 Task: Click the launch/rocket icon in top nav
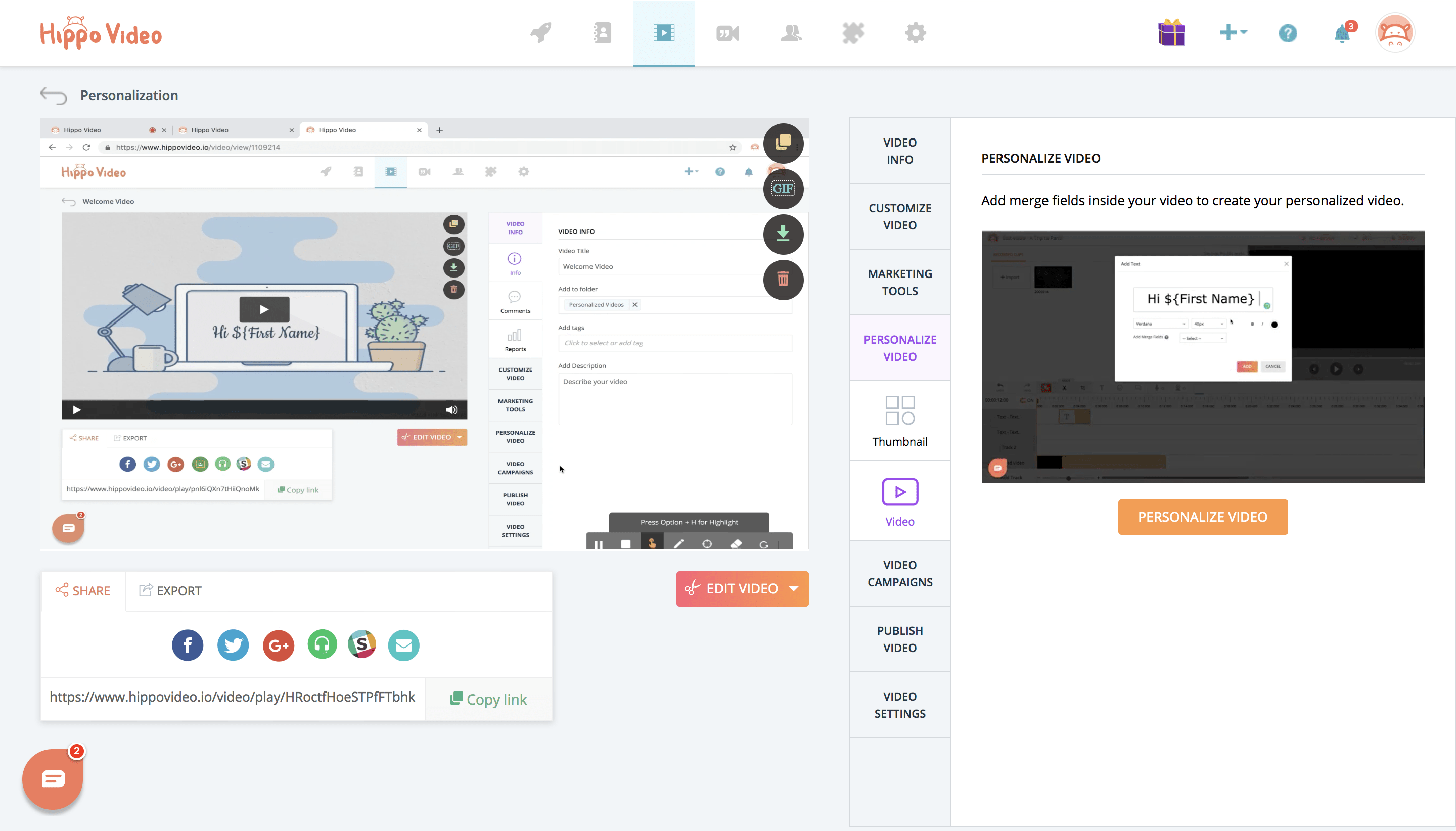pos(541,32)
